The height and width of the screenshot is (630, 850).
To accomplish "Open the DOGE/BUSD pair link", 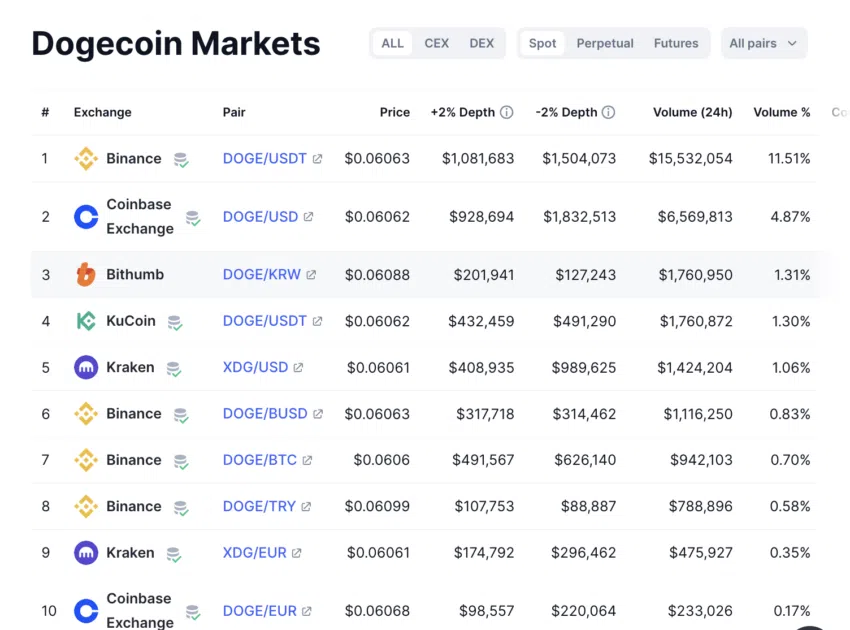I will click(x=265, y=414).
